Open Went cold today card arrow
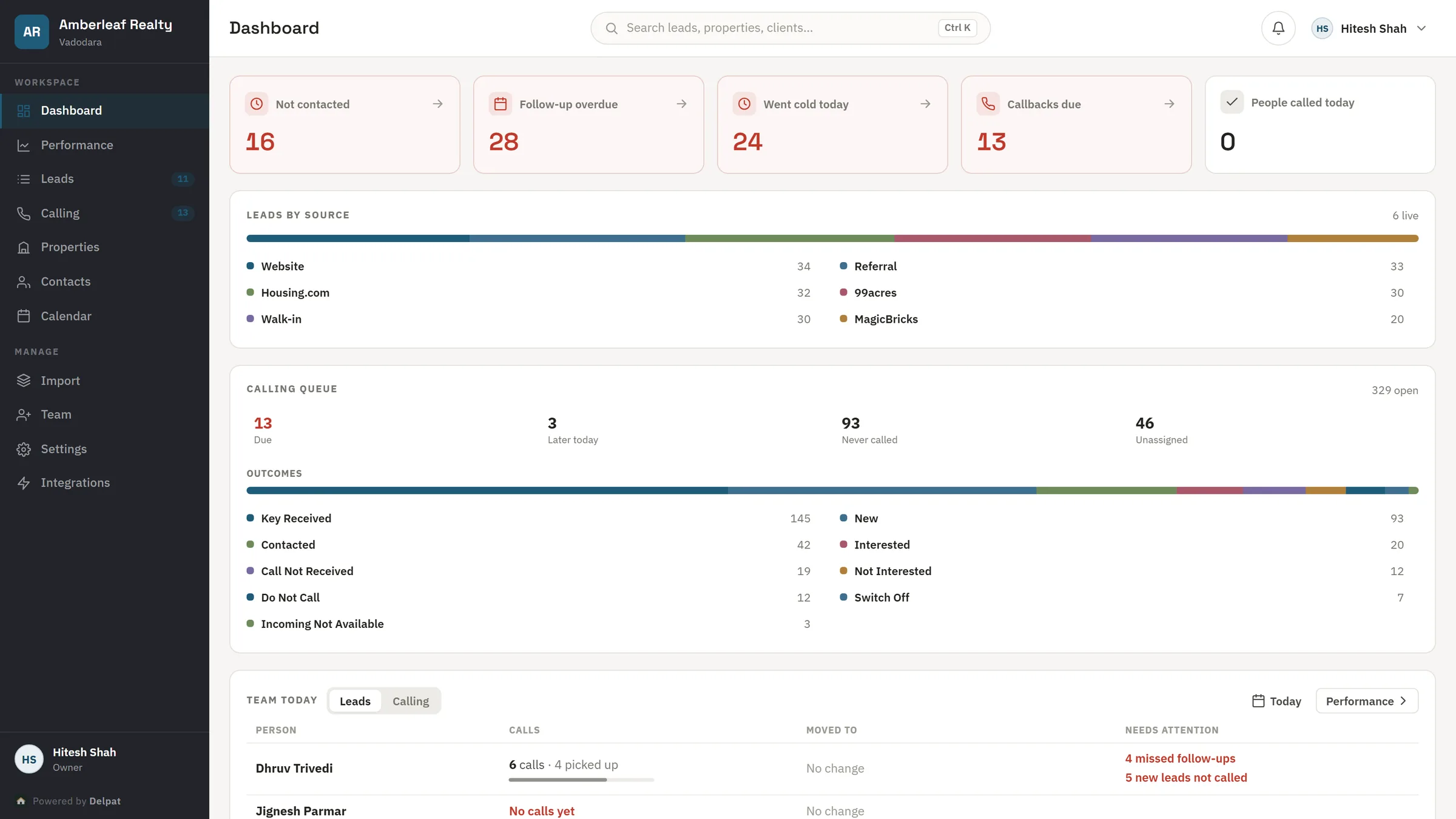1456x819 pixels. (x=925, y=104)
